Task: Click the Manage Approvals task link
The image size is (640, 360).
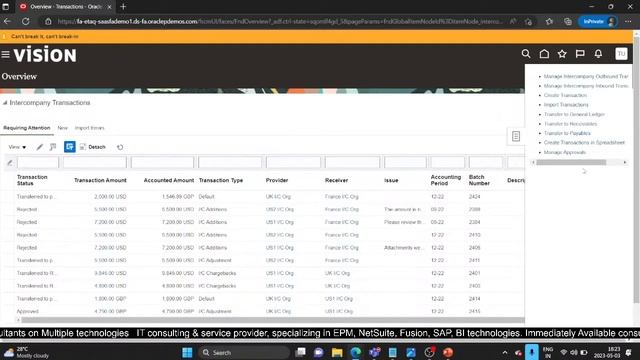Action: coord(565,152)
